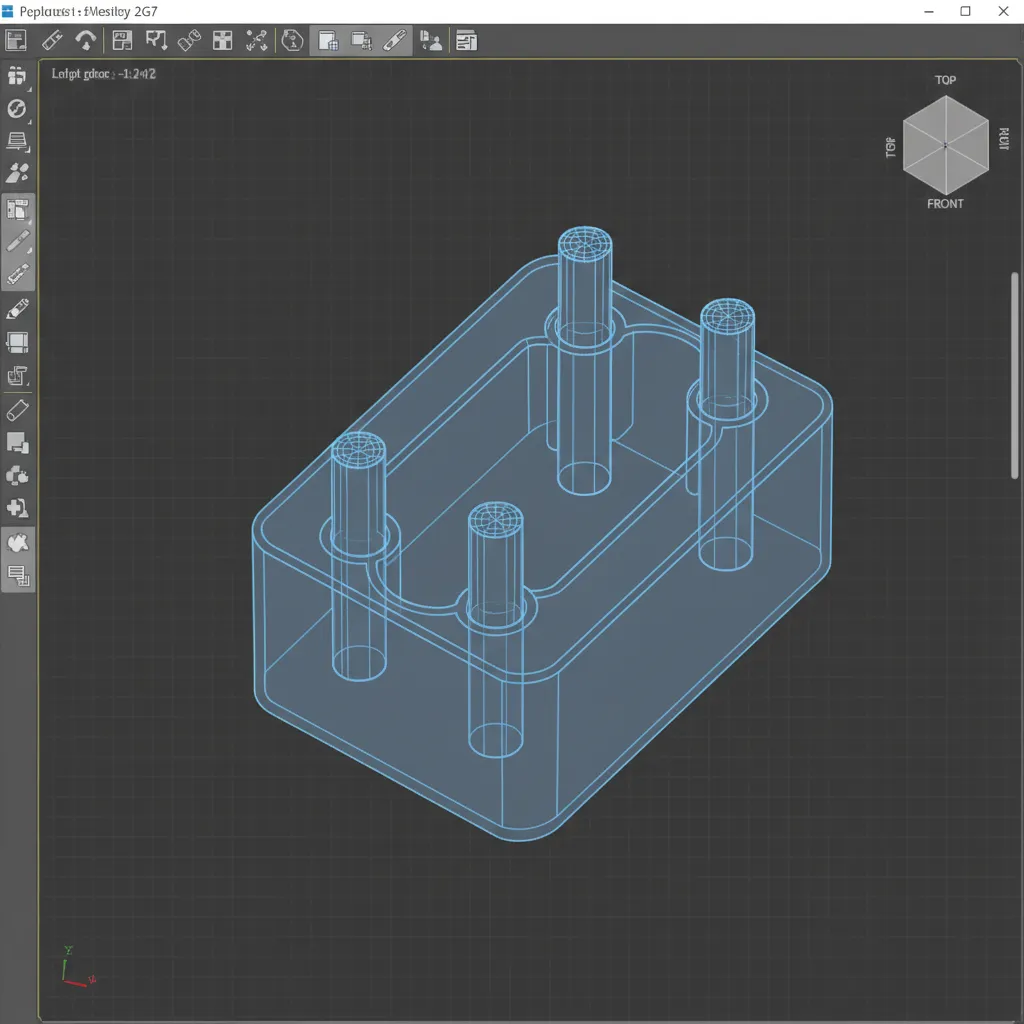Click the XYZ axis triad in viewport corner
The image size is (1024, 1024).
point(78,967)
